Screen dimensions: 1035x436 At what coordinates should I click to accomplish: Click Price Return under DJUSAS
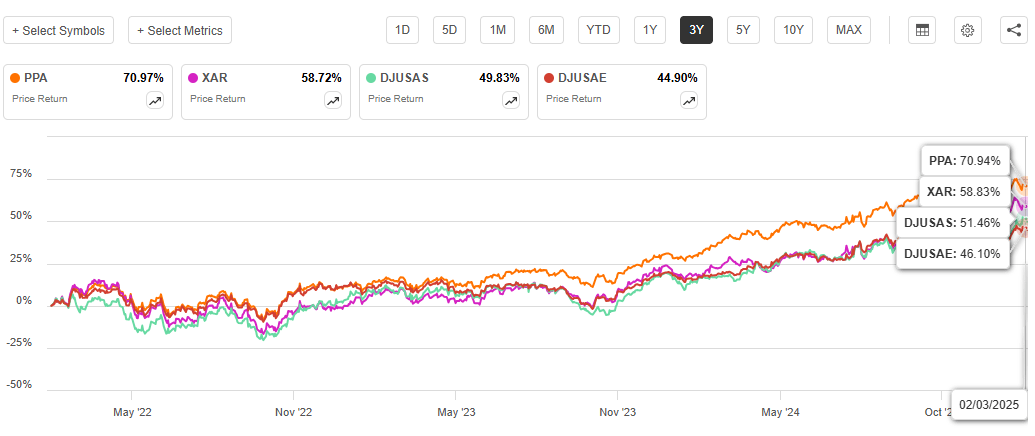(396, 99)
